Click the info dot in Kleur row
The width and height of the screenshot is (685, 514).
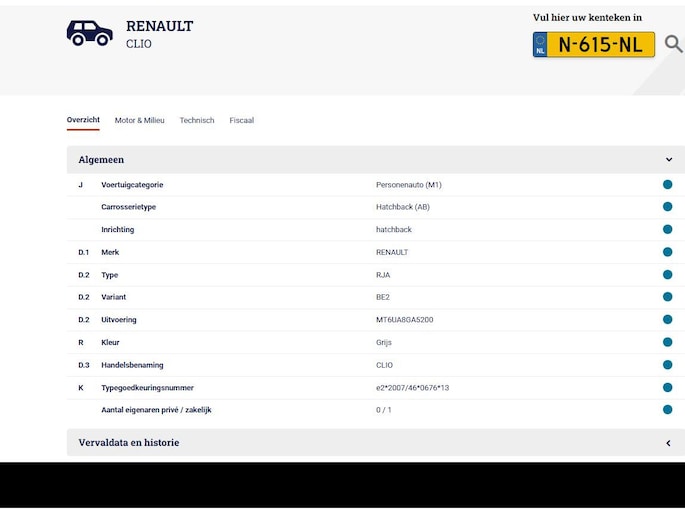[667, 342]
